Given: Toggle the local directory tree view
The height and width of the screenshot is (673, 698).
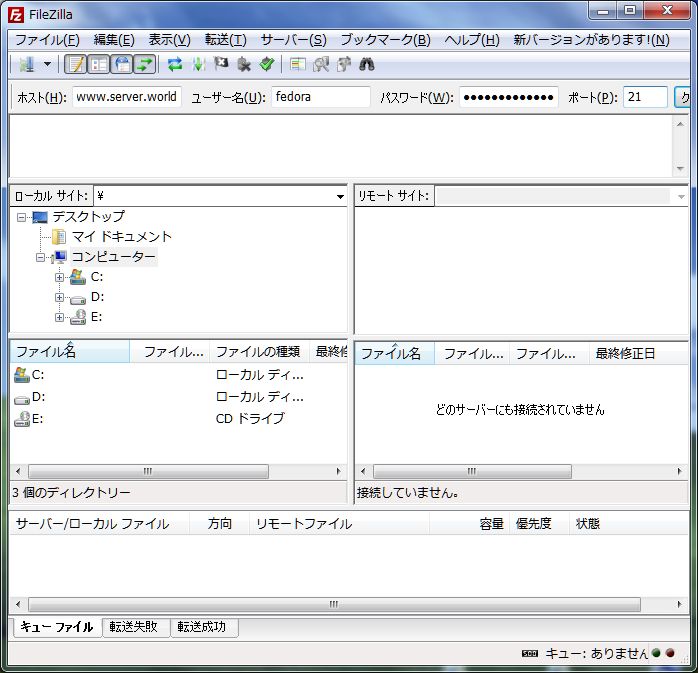Looking at the screenshot, I should tap(99, 65).
